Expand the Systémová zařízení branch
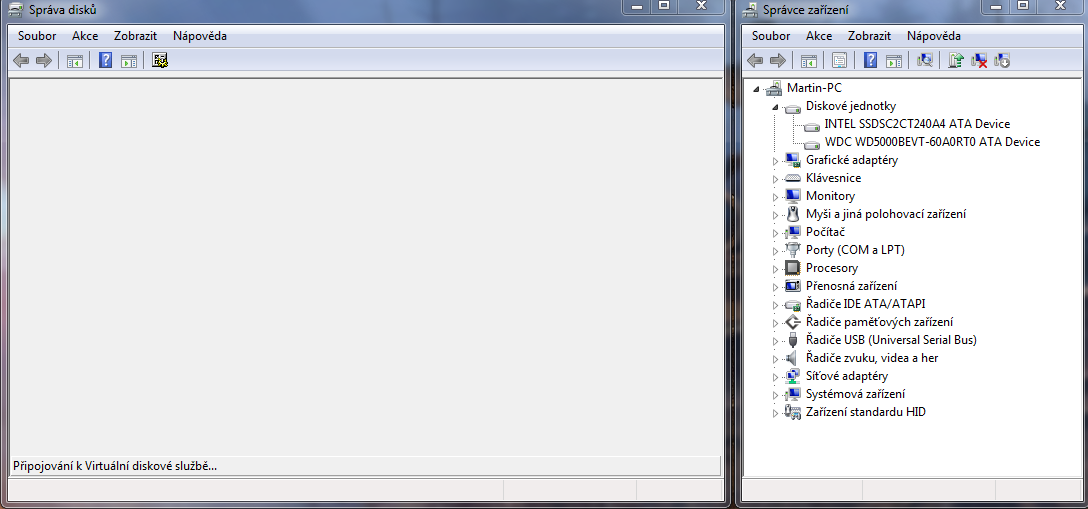Screen dimensions: 1088x509 [x=776, y=395]
